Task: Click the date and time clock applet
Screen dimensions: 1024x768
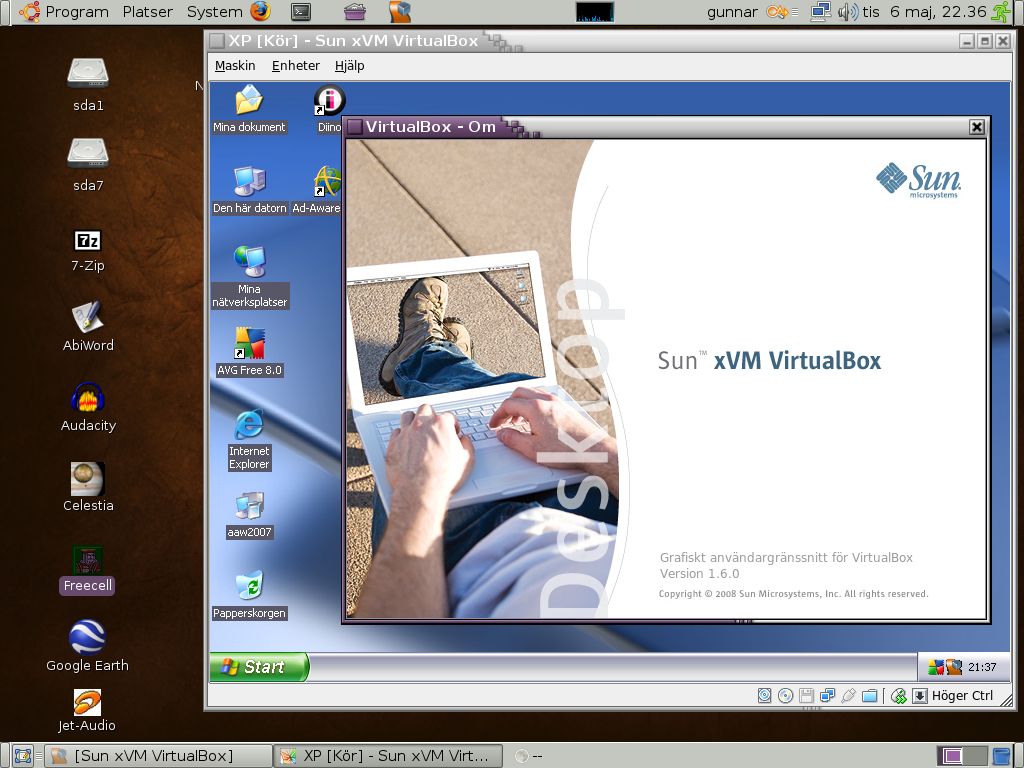Action: [924, 12]
